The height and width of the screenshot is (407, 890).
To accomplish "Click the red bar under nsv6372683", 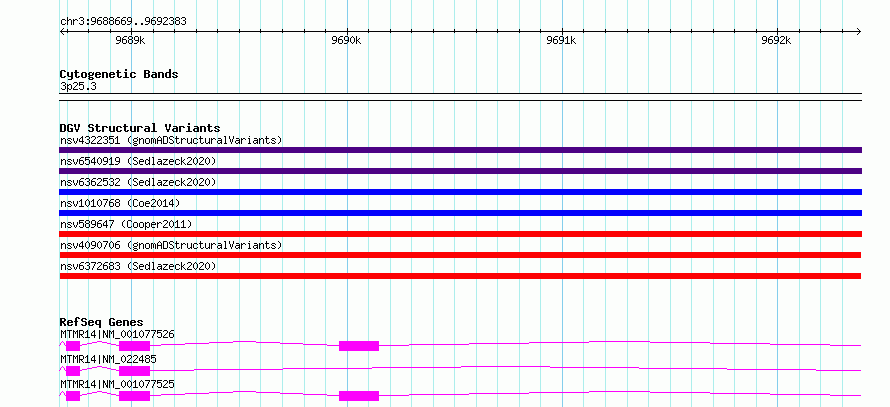I will pyautogui.click(x=460, y=276).
